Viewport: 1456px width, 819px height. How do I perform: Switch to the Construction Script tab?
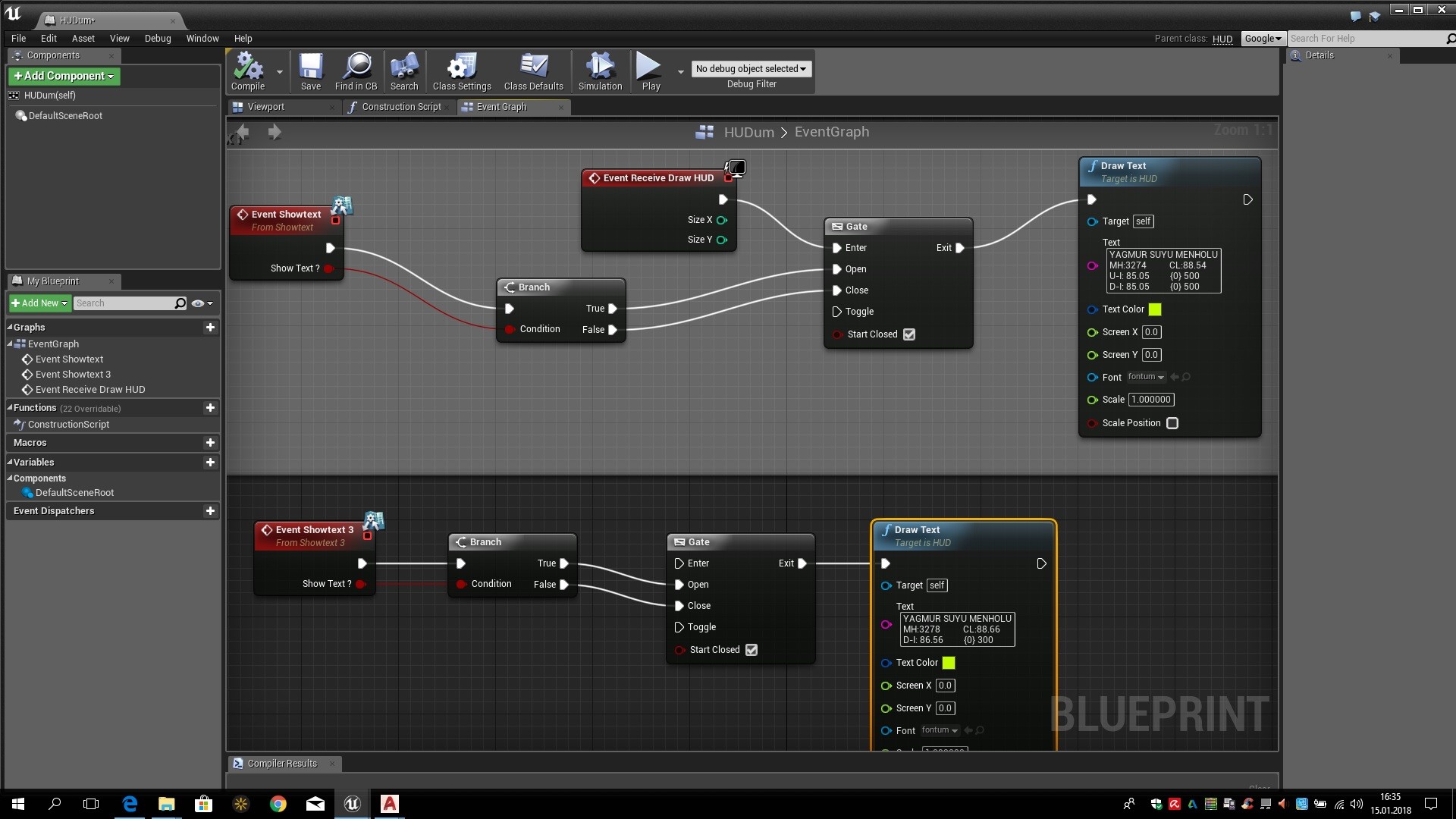(x=401, y=107)
